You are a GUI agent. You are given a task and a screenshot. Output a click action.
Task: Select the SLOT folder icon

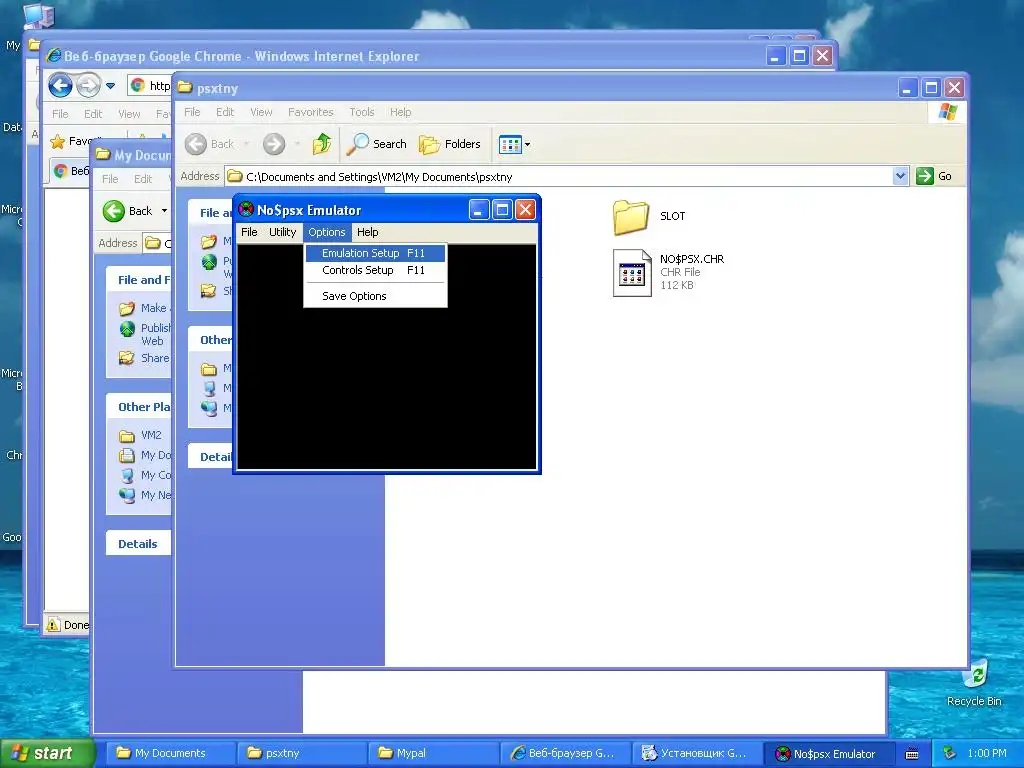[630, 217]
